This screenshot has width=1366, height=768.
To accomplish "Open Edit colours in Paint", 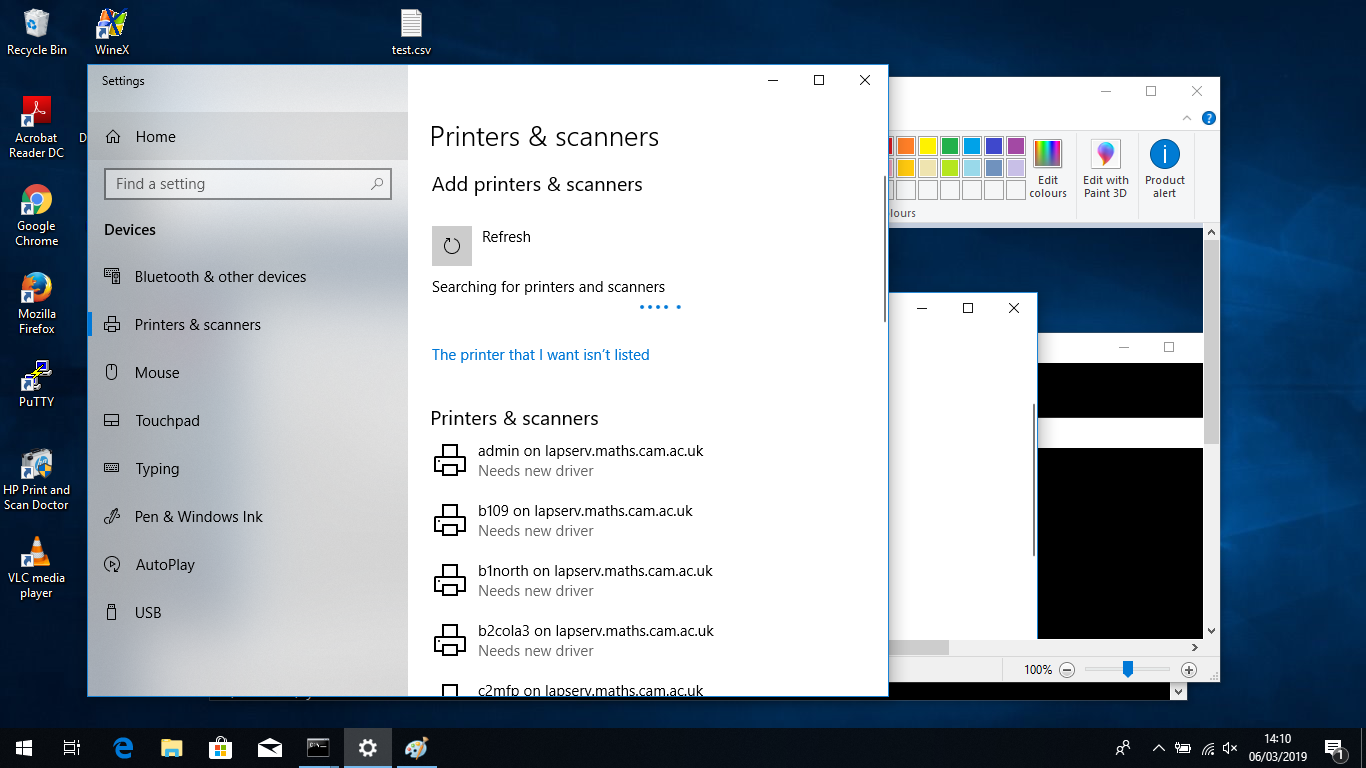I will tap(1047, 168).
